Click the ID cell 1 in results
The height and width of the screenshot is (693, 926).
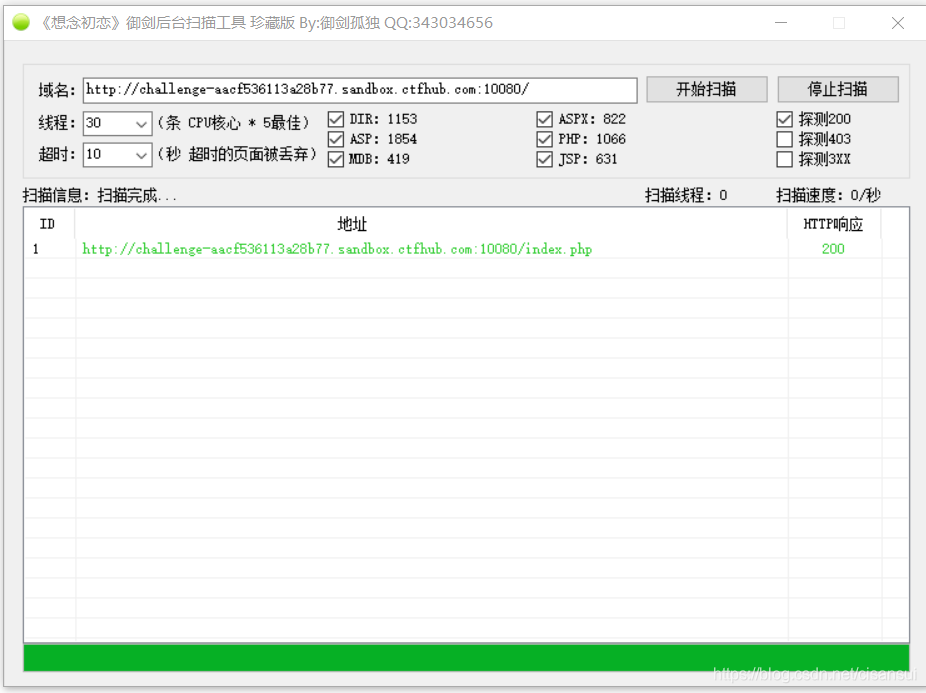[36, 249]
